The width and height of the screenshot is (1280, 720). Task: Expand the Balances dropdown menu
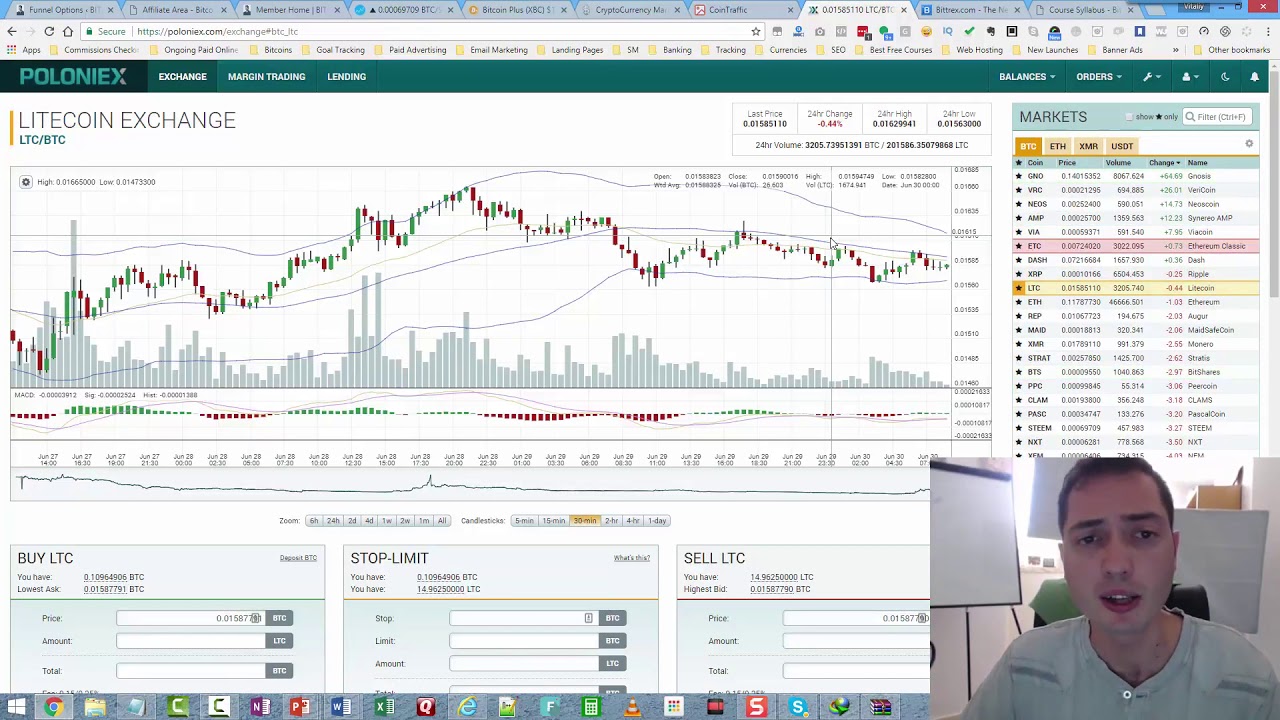pos(1027,76)
